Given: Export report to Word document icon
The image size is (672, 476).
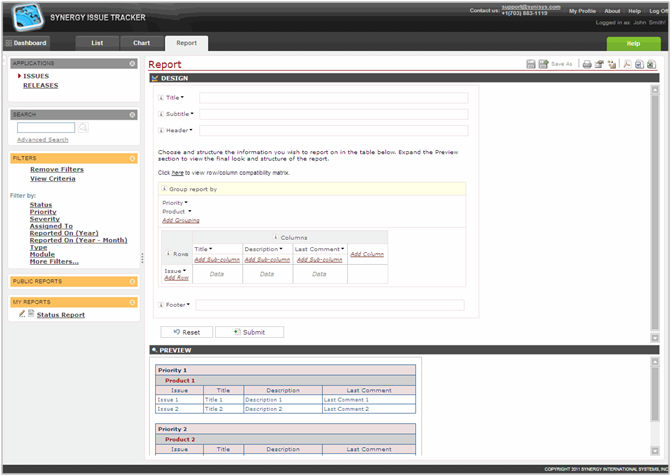Looking at the screenshot, I should 639,64.
